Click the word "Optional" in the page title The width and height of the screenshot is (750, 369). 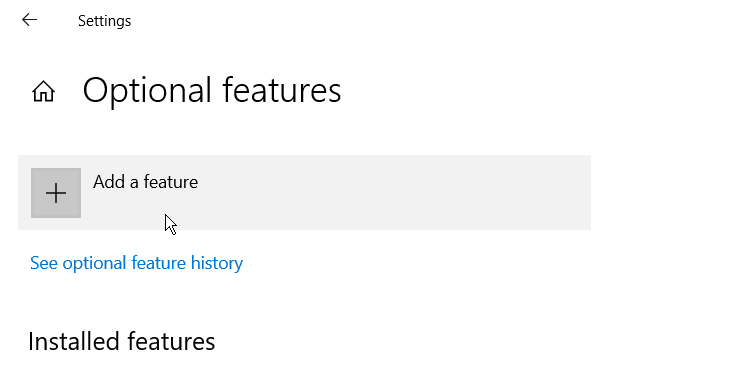[x=147, y=91]
